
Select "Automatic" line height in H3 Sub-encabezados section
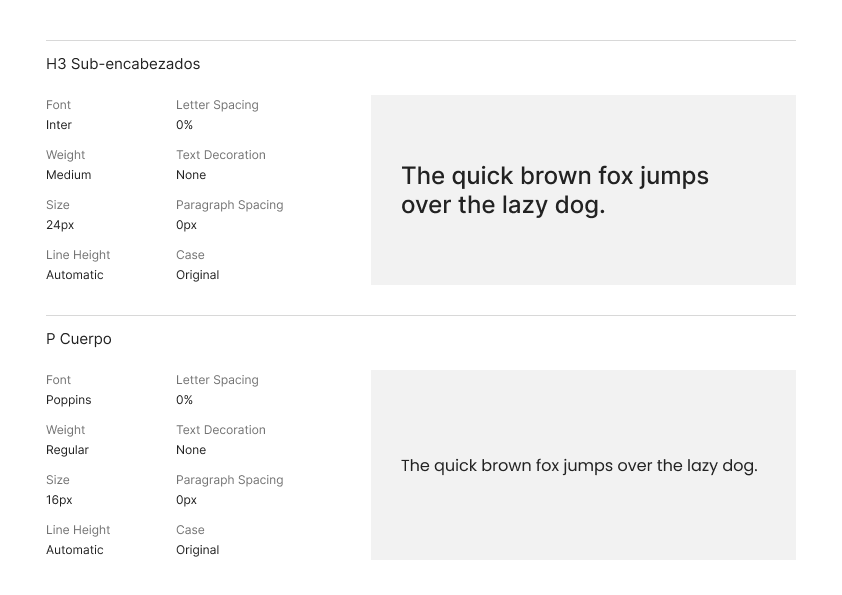(75, 275)
